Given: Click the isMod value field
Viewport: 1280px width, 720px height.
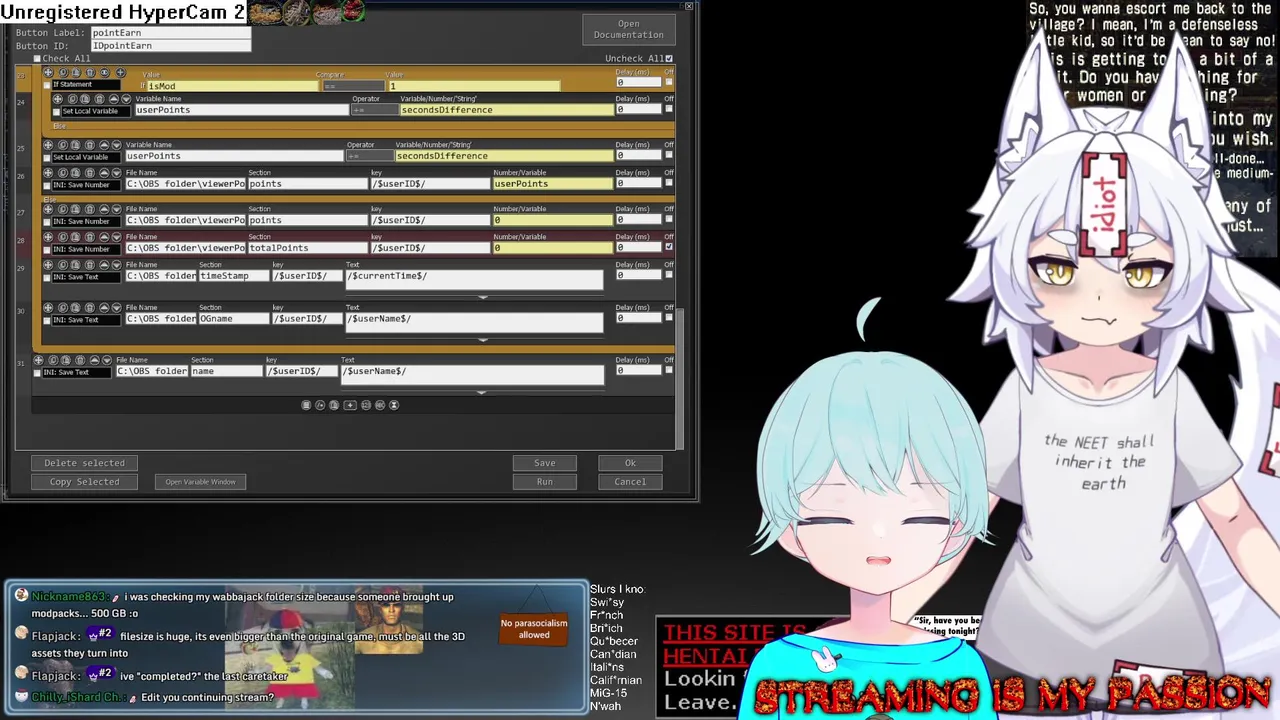Looking at the screenshot, I should [x=232, y=86].
